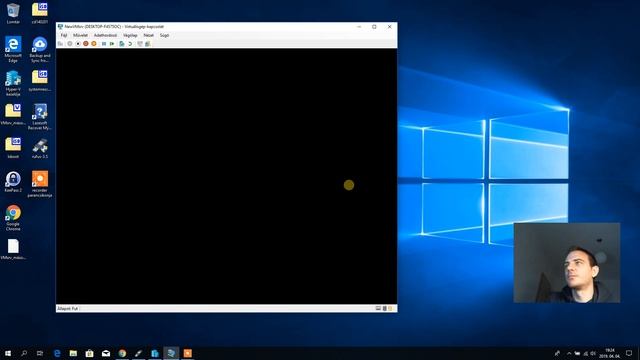Create a checkpoint using the toolbar icon

pos(122,44)
